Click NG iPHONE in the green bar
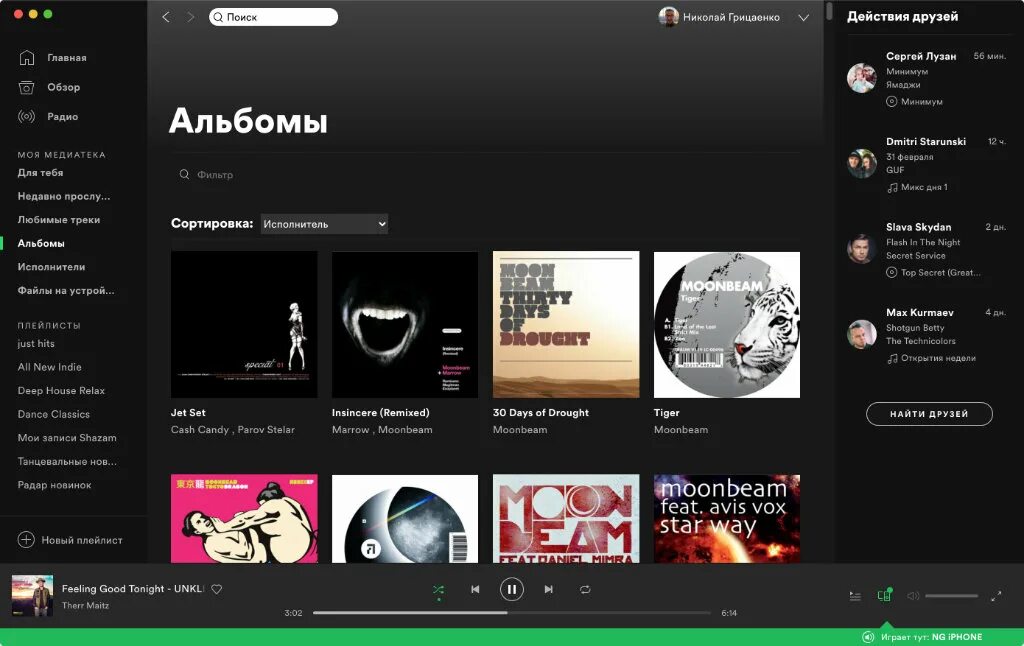This screenshot has height=646, width=1024. click(x=957, y=637)
